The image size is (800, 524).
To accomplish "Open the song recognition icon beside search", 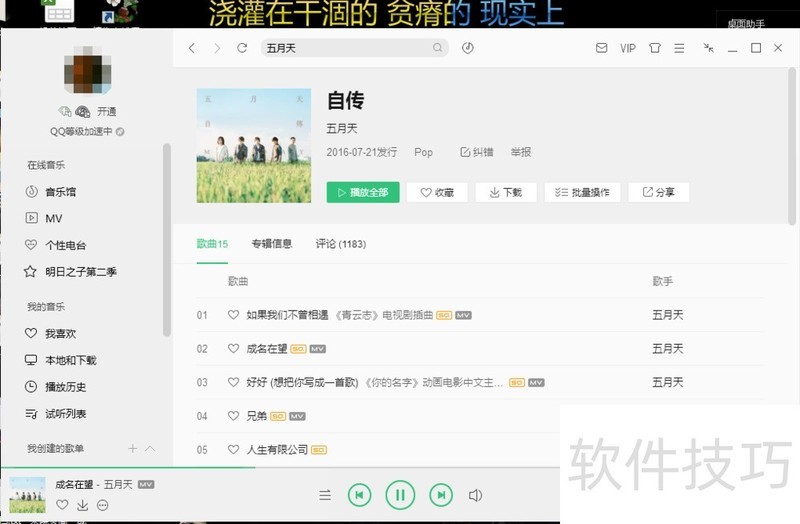I will coord(467,48).
